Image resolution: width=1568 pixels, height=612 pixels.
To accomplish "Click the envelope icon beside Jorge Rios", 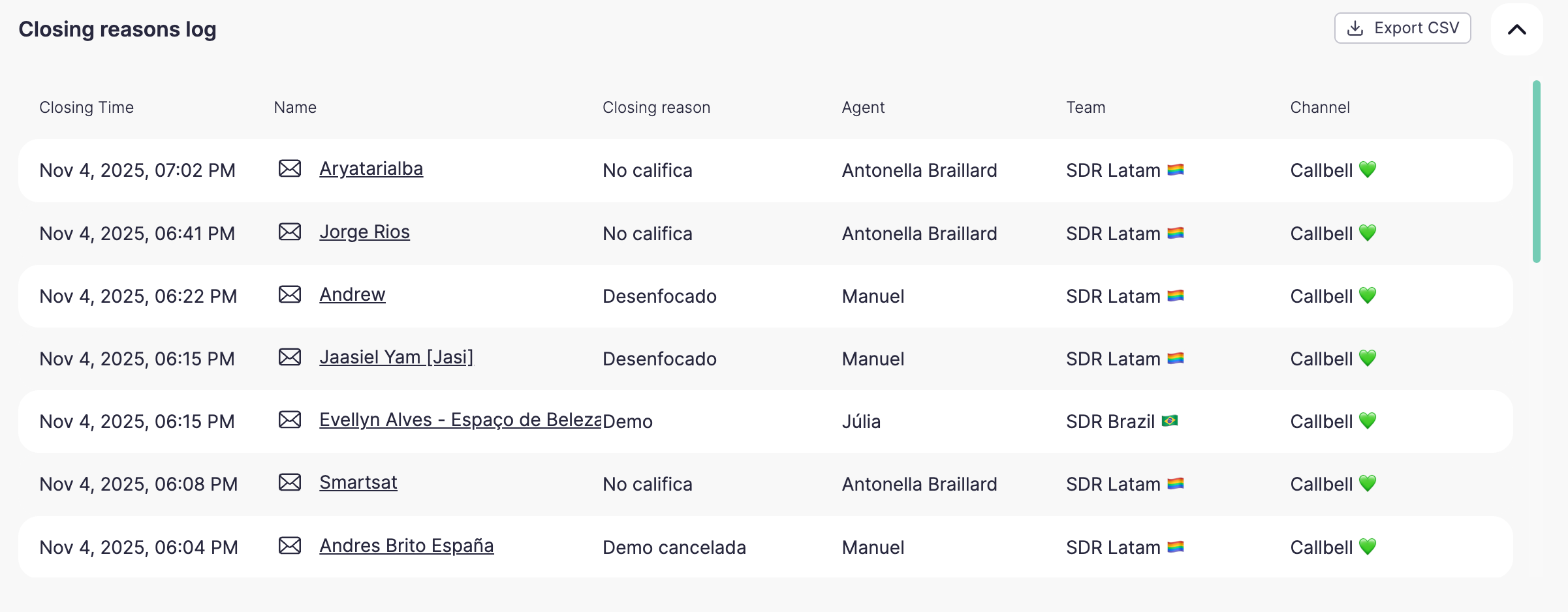I will [x=290, y=232].
